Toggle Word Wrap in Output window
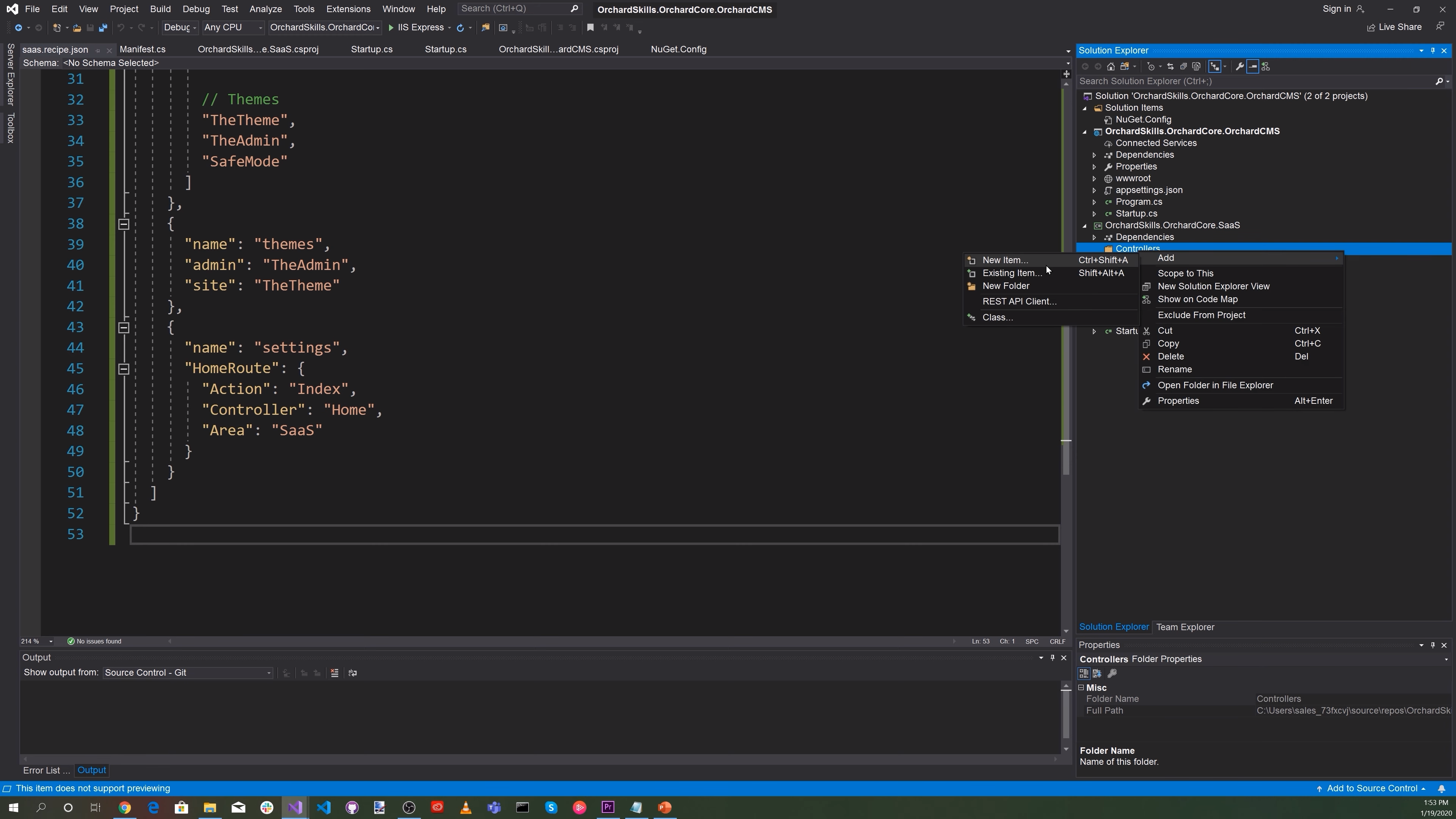This screenshot has height=819, width=1456. [353, 673]
